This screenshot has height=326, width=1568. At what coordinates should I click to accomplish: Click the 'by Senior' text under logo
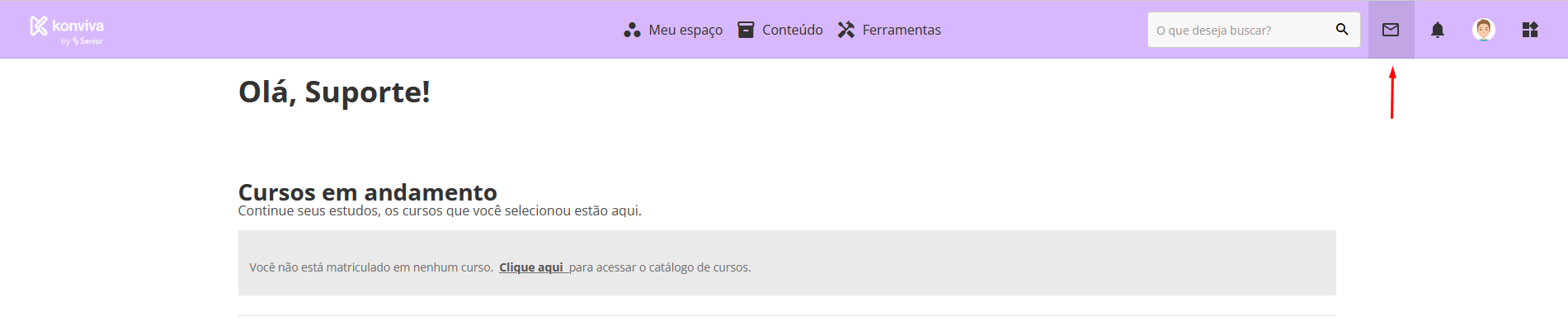pos(82,41)
